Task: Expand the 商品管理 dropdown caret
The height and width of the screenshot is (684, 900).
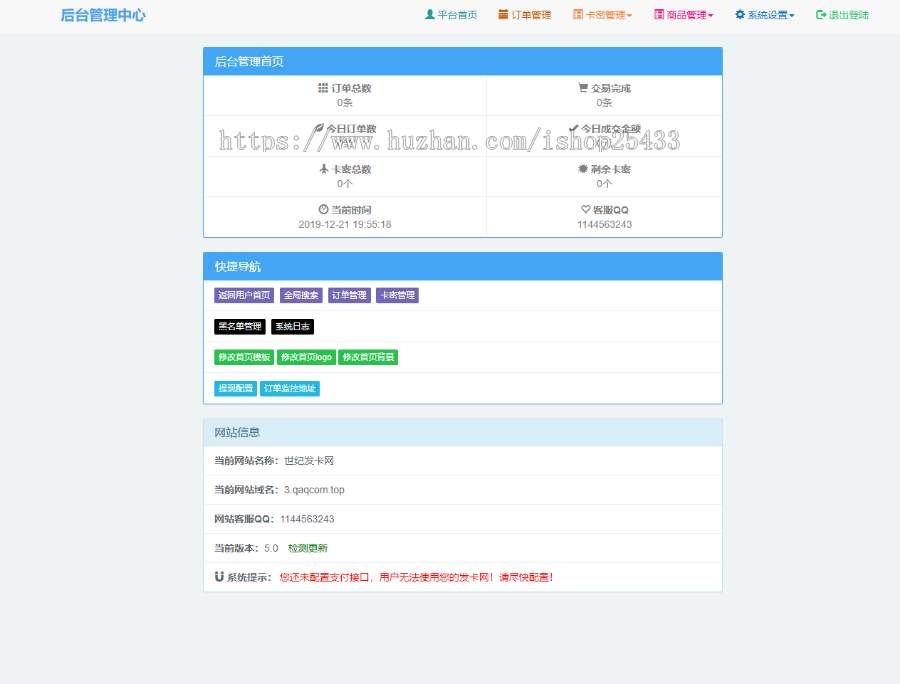Action: click(x=711, y=15)
